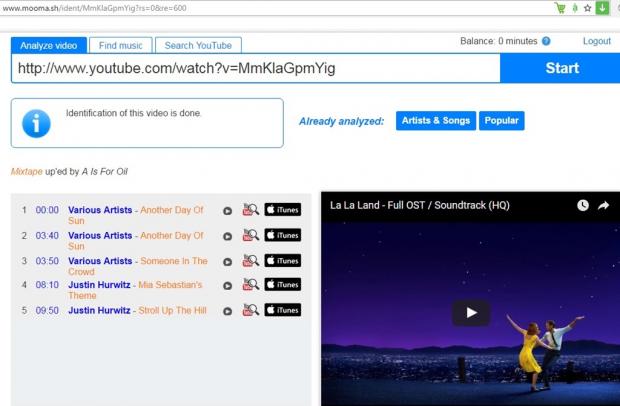This screenshot has height=406, width=620.
Task: Click the Share arrow on the video
Action: coord(604,205)
